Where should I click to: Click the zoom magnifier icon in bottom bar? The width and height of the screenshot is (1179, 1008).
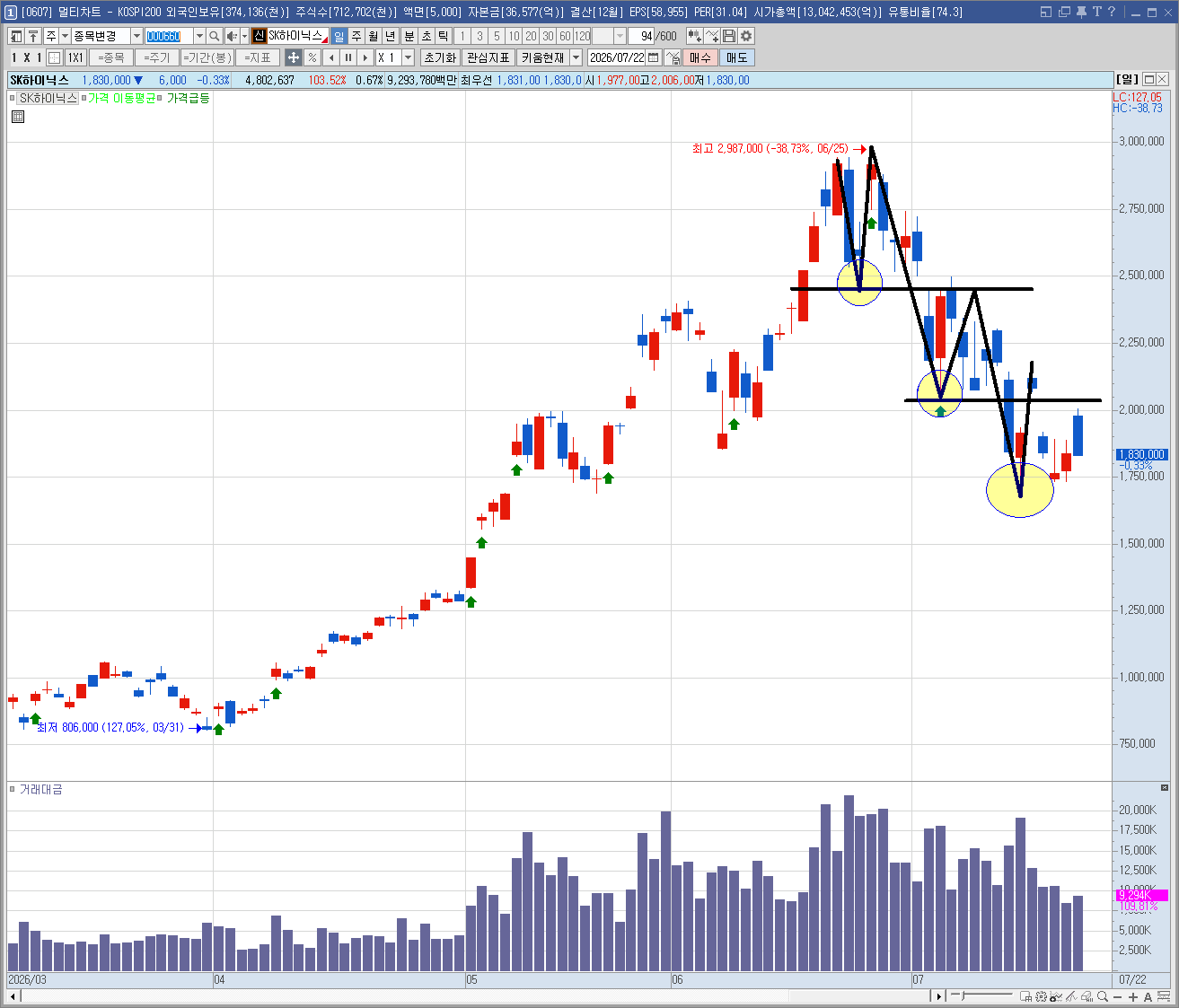click(1102, 996)
